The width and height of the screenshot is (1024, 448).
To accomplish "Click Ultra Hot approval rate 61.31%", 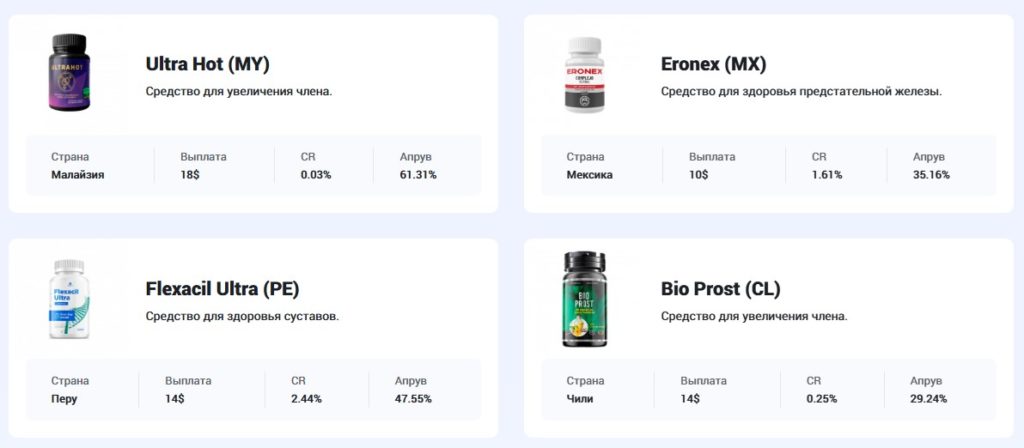I will point(418,175).
